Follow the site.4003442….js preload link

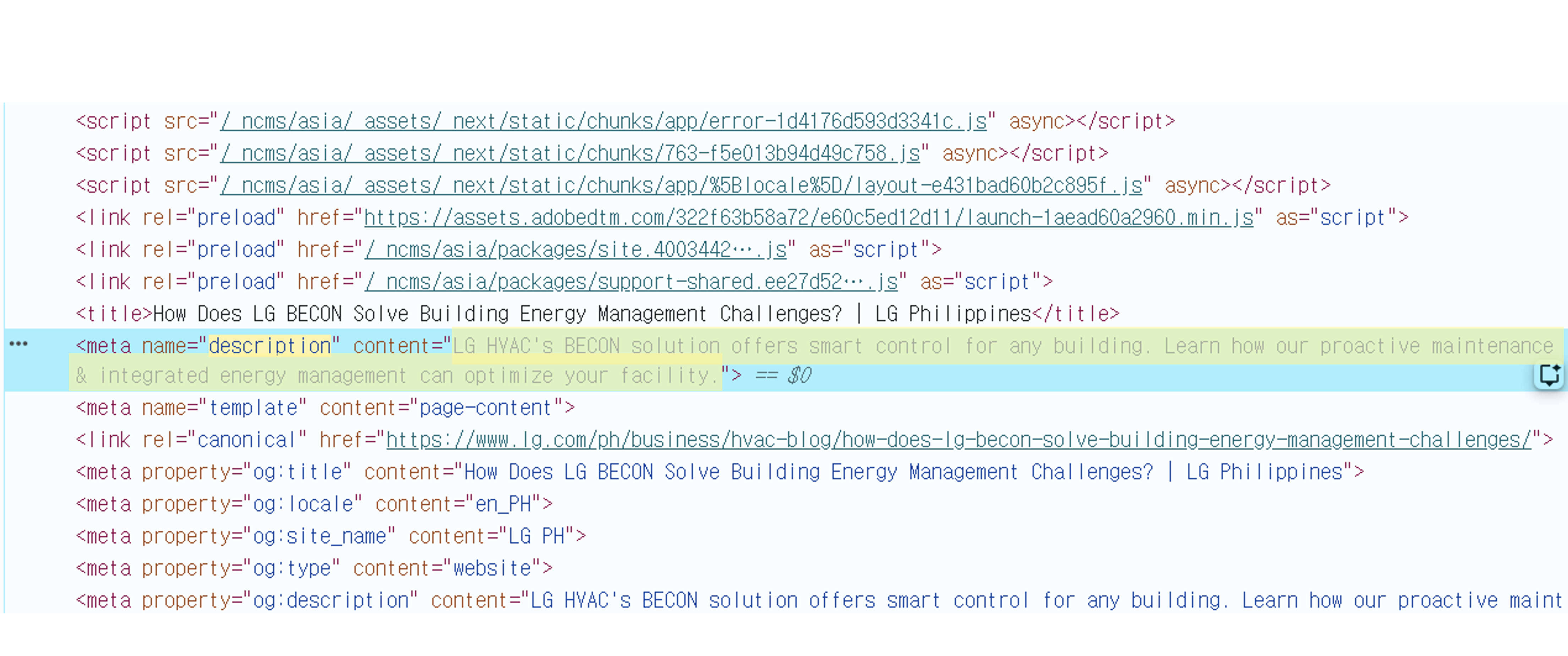coord(575,250)
